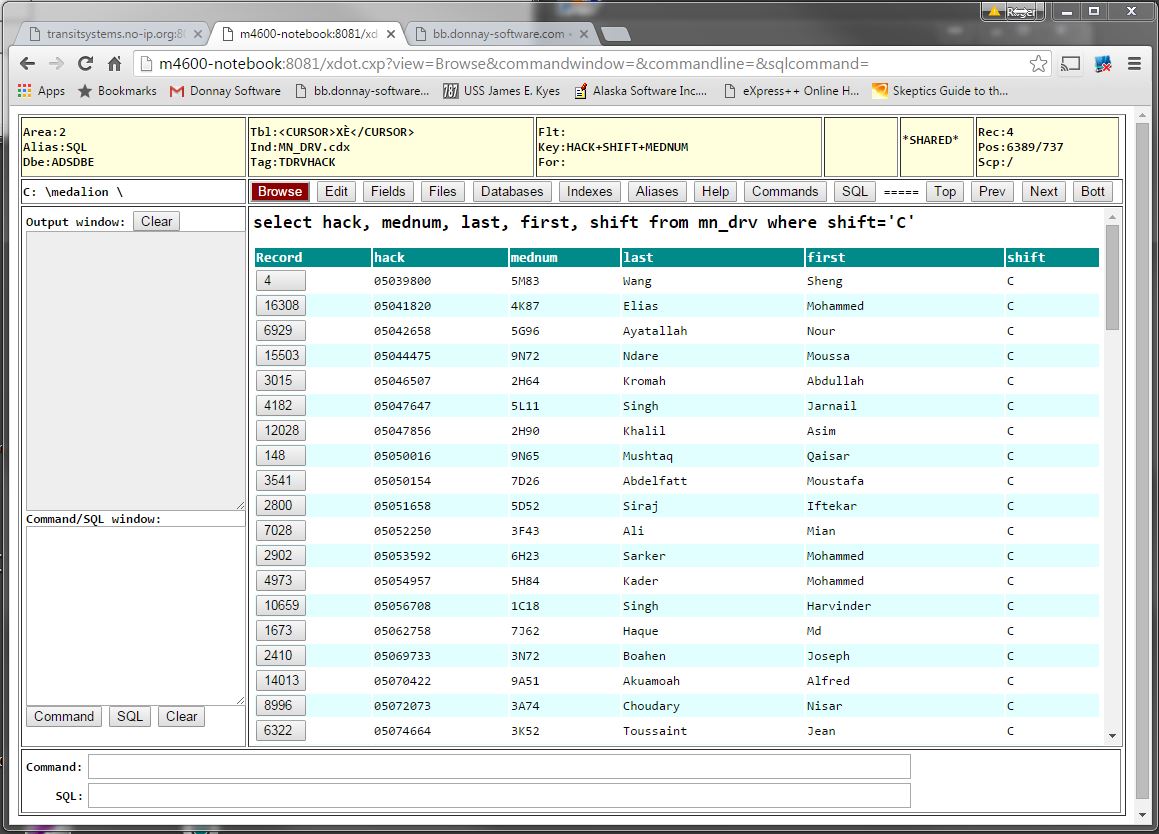
Task: Click the Skeptics Guide bookmark
Action: pyautogui.click(x=940, y=91)
